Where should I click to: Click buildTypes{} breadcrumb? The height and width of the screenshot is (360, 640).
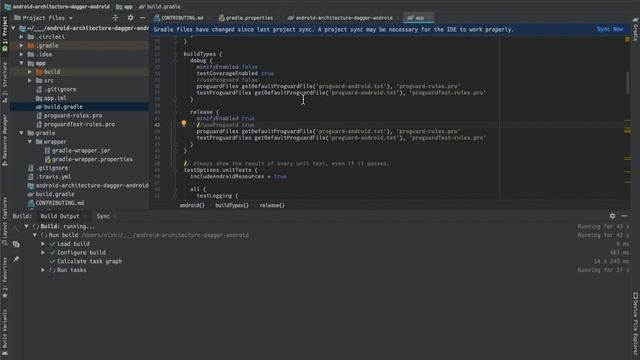(232, 205)
